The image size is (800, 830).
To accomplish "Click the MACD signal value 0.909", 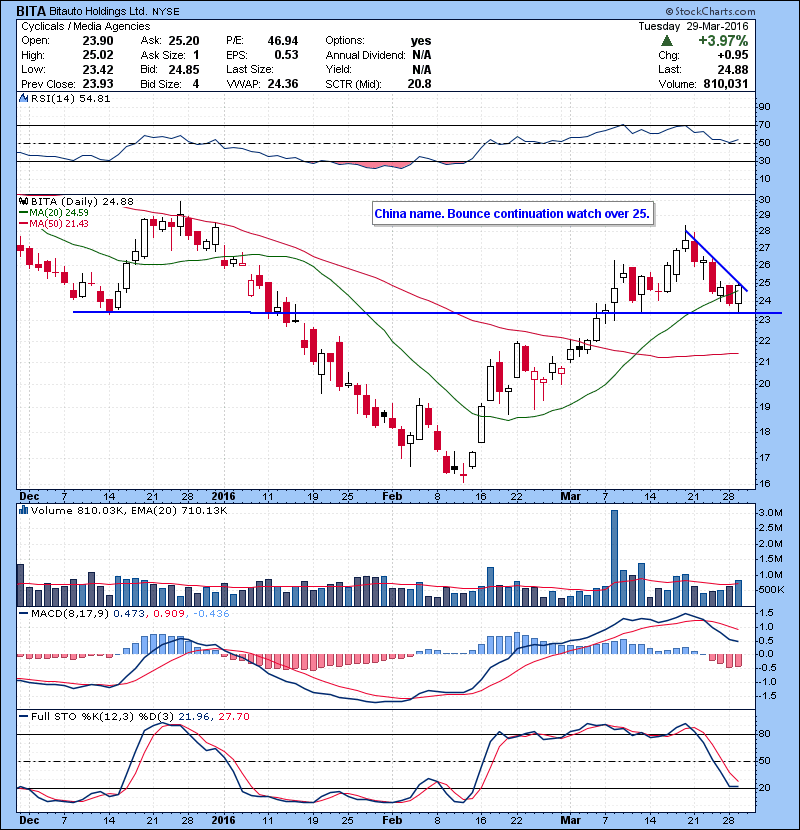I will coord(169,614).
